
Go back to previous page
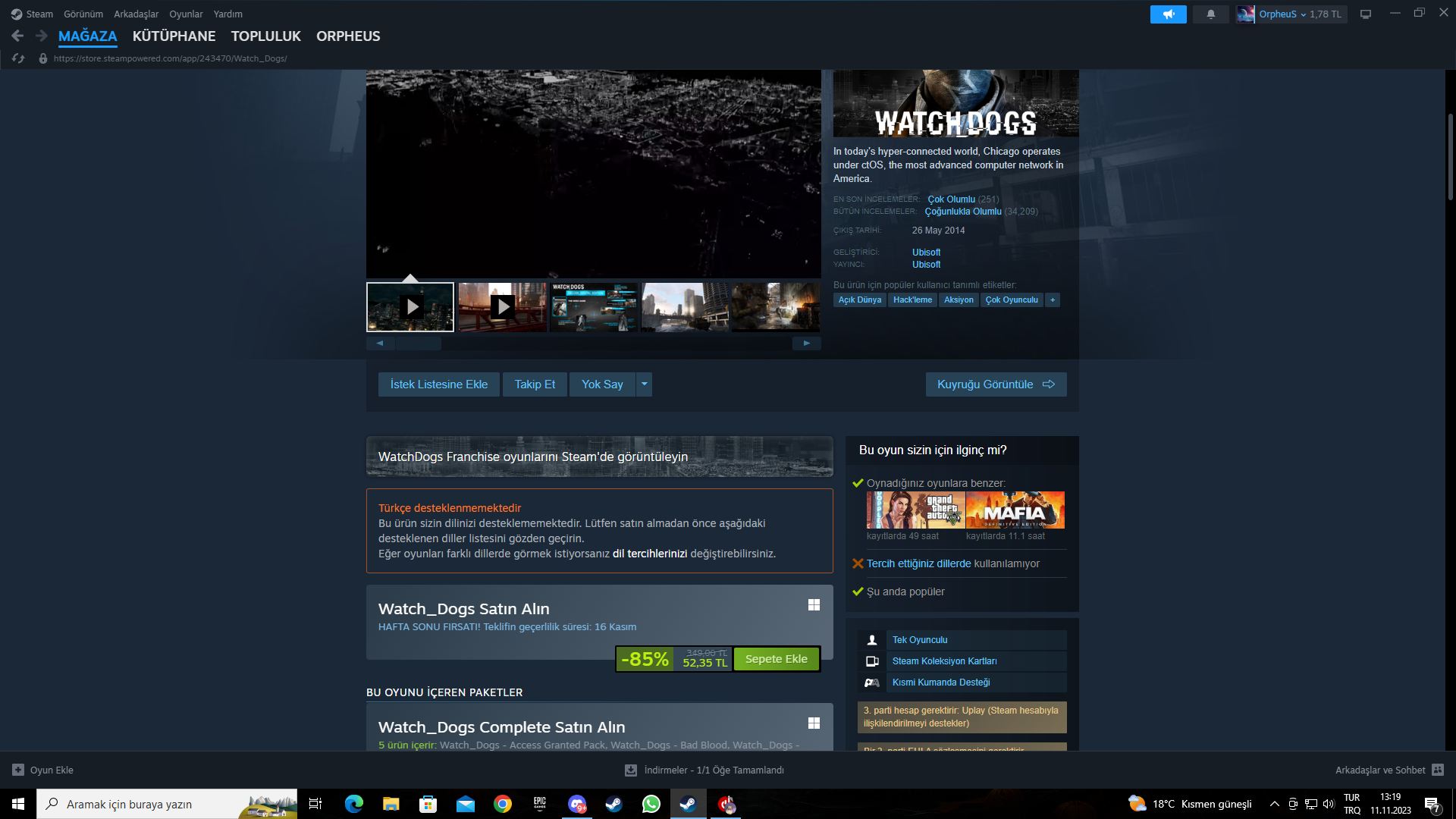coord(17,36)
